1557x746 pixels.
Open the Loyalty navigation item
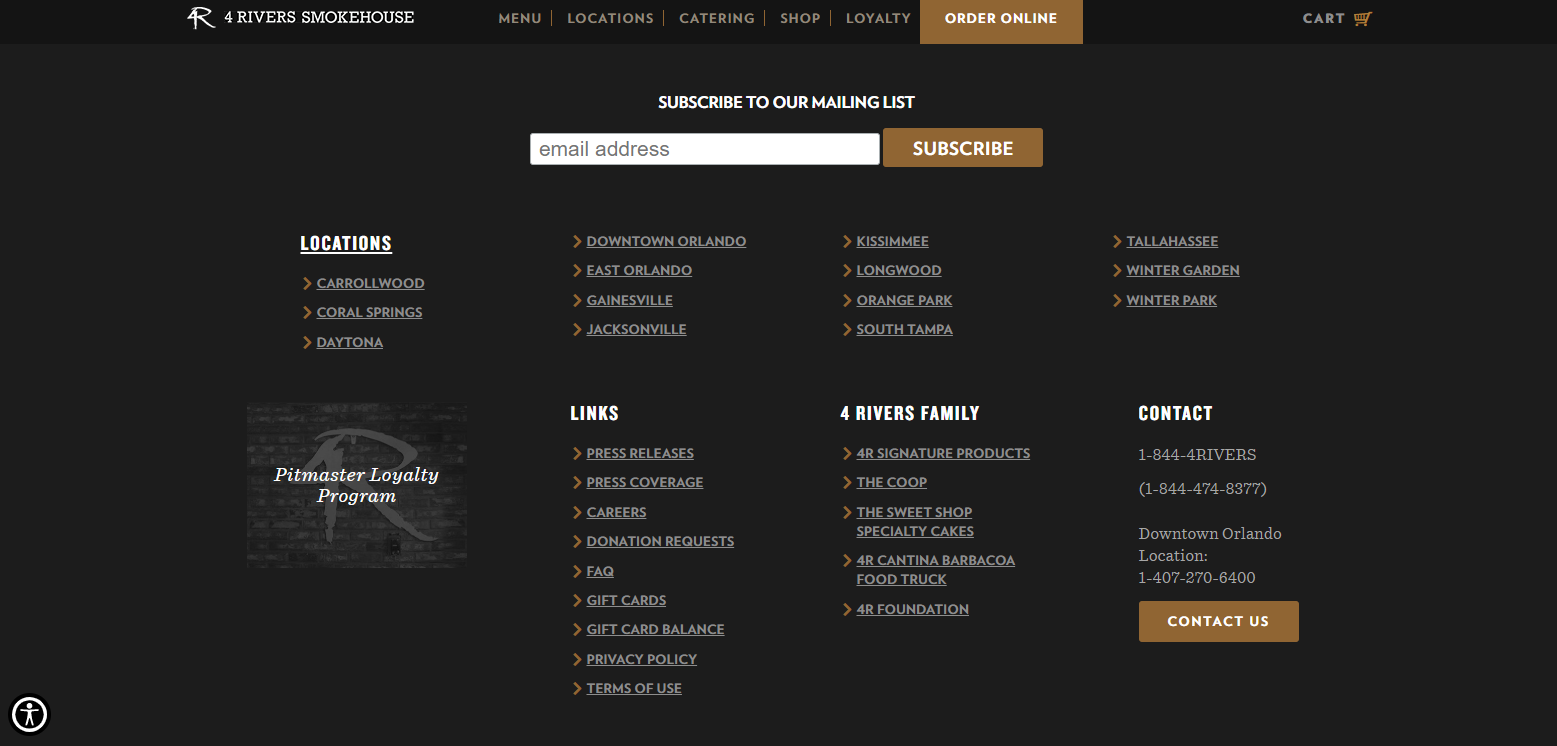click(x=878, y=19)
